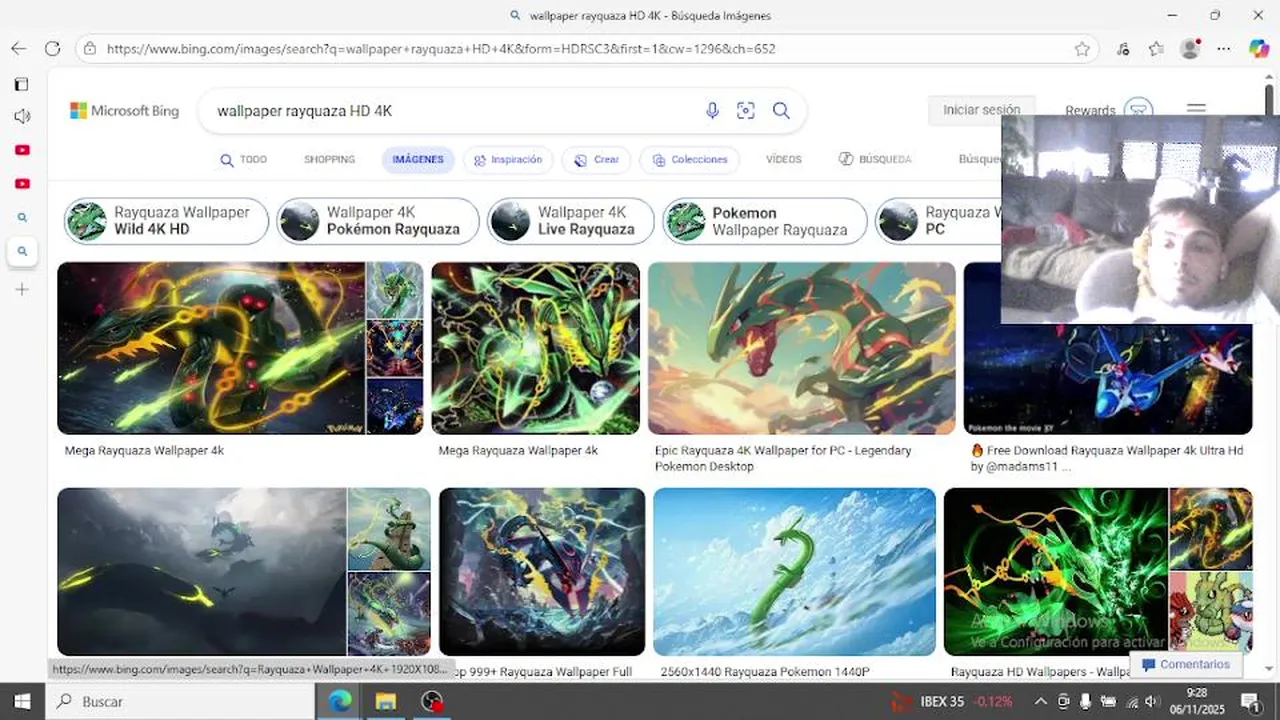Select Wallpaper 4K Pokémon Rayquaza suggestion

378,221
